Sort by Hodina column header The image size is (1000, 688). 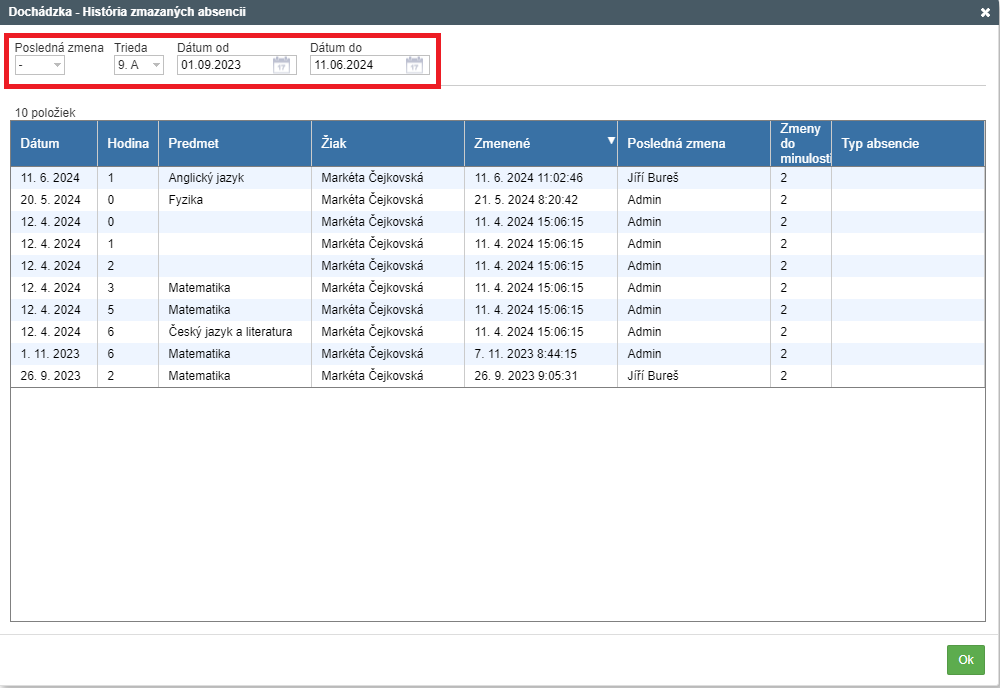(x=128, y=143)
